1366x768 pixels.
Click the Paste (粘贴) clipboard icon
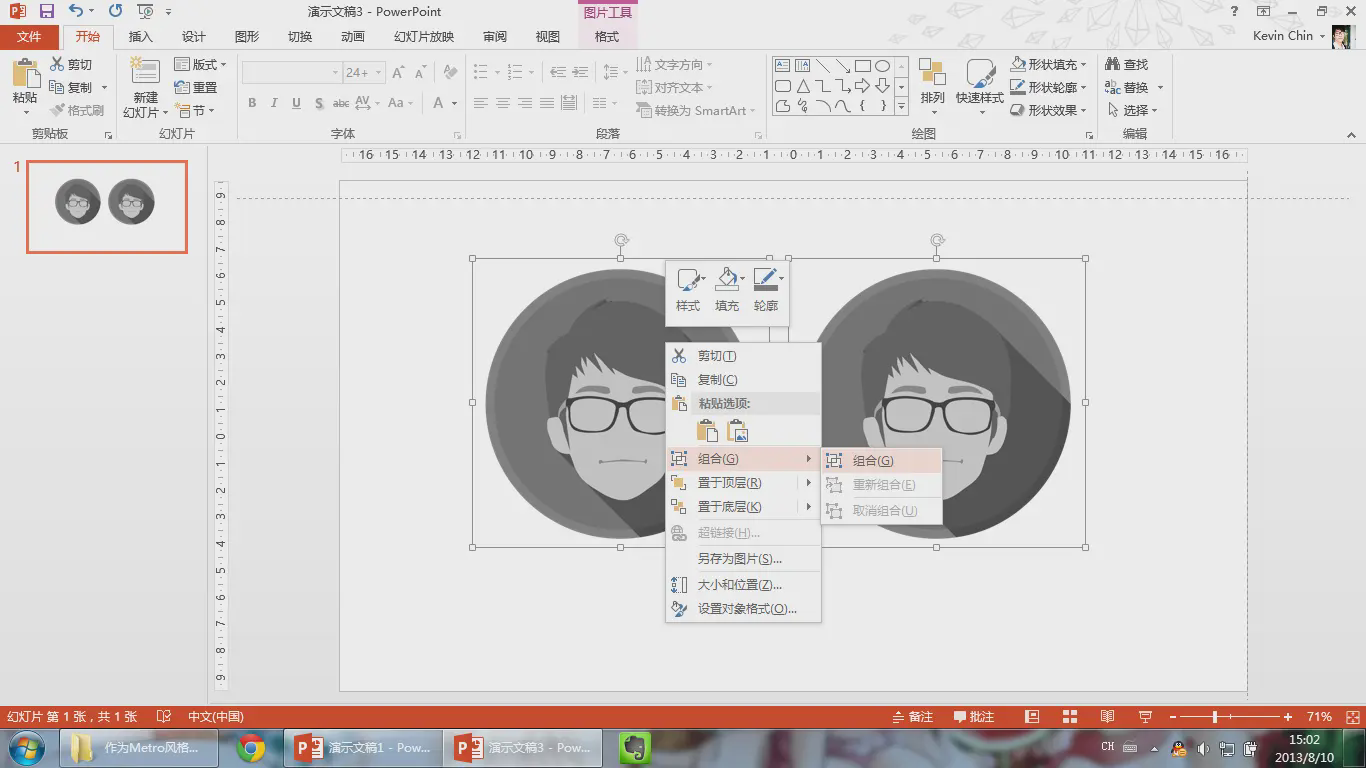(25, 75)
